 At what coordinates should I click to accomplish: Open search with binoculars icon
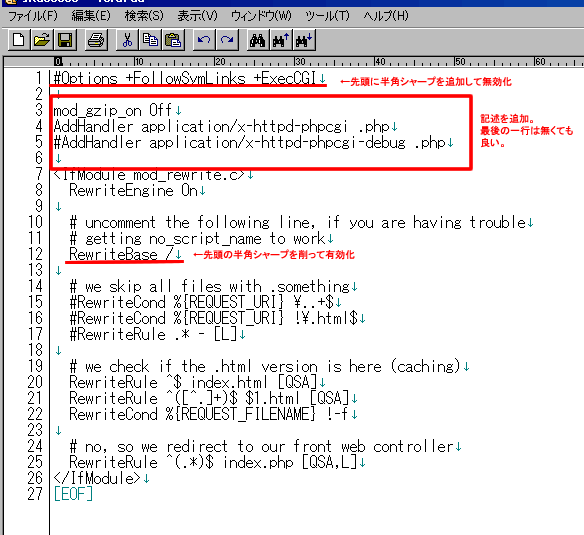[x=258, y=40]
